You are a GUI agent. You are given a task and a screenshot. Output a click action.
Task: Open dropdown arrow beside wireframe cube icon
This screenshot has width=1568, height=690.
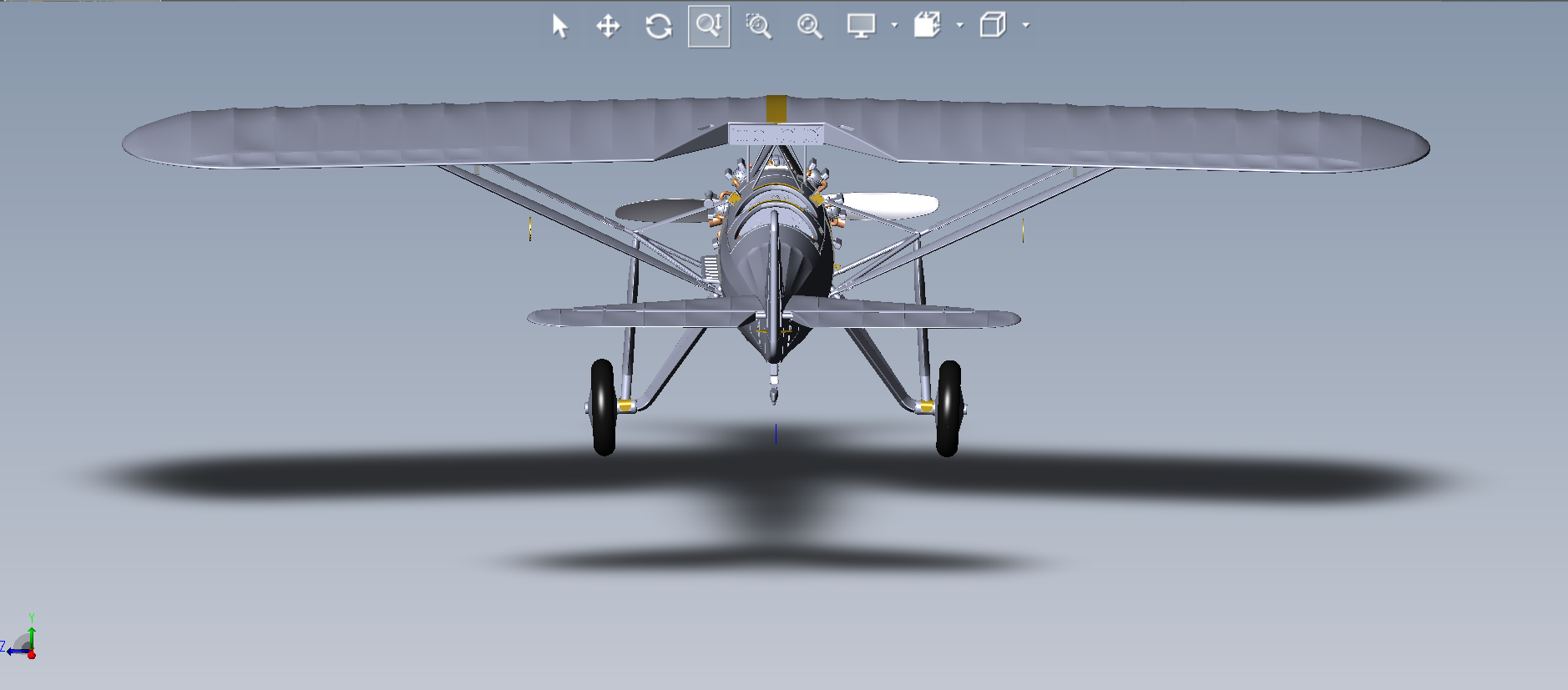(1026, 26)
